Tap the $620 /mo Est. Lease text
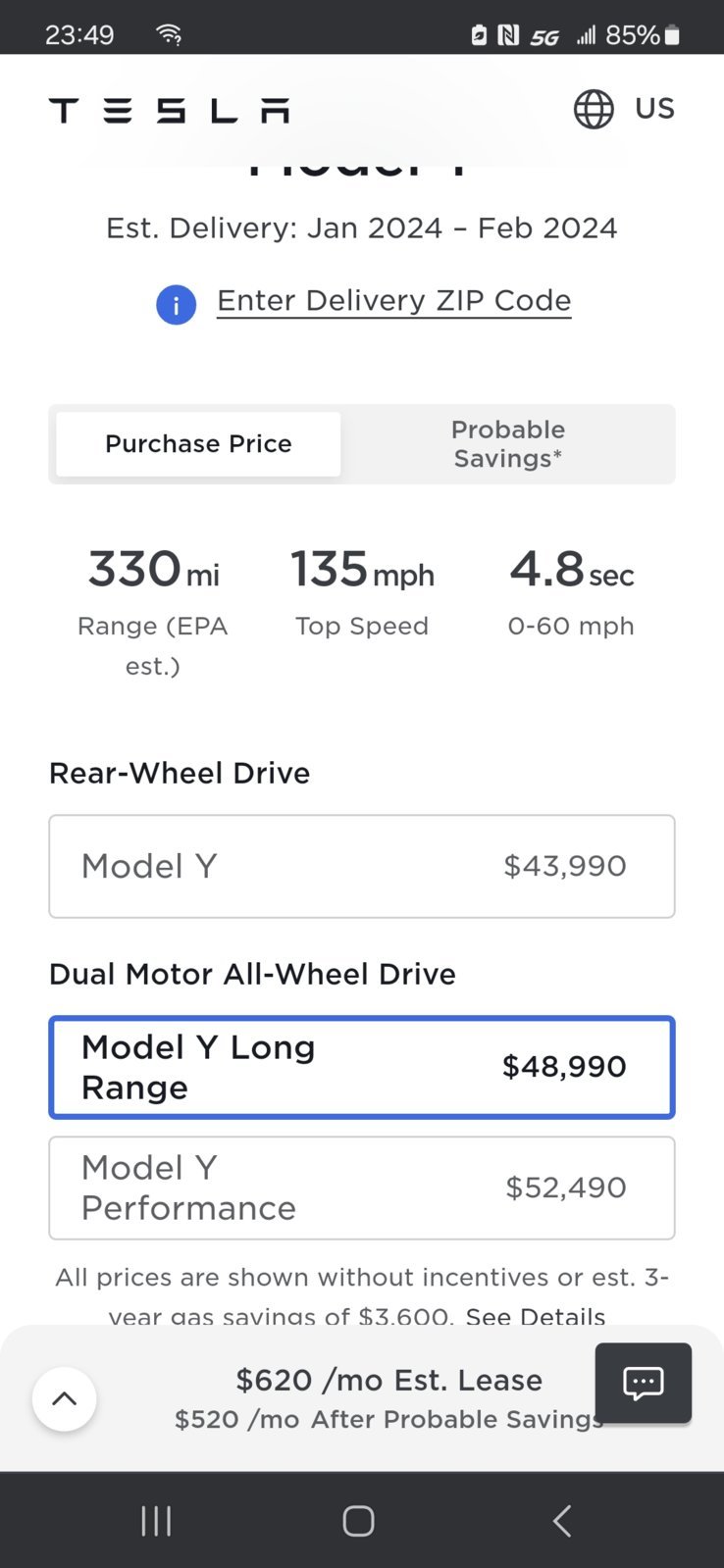 (389, 1380)
